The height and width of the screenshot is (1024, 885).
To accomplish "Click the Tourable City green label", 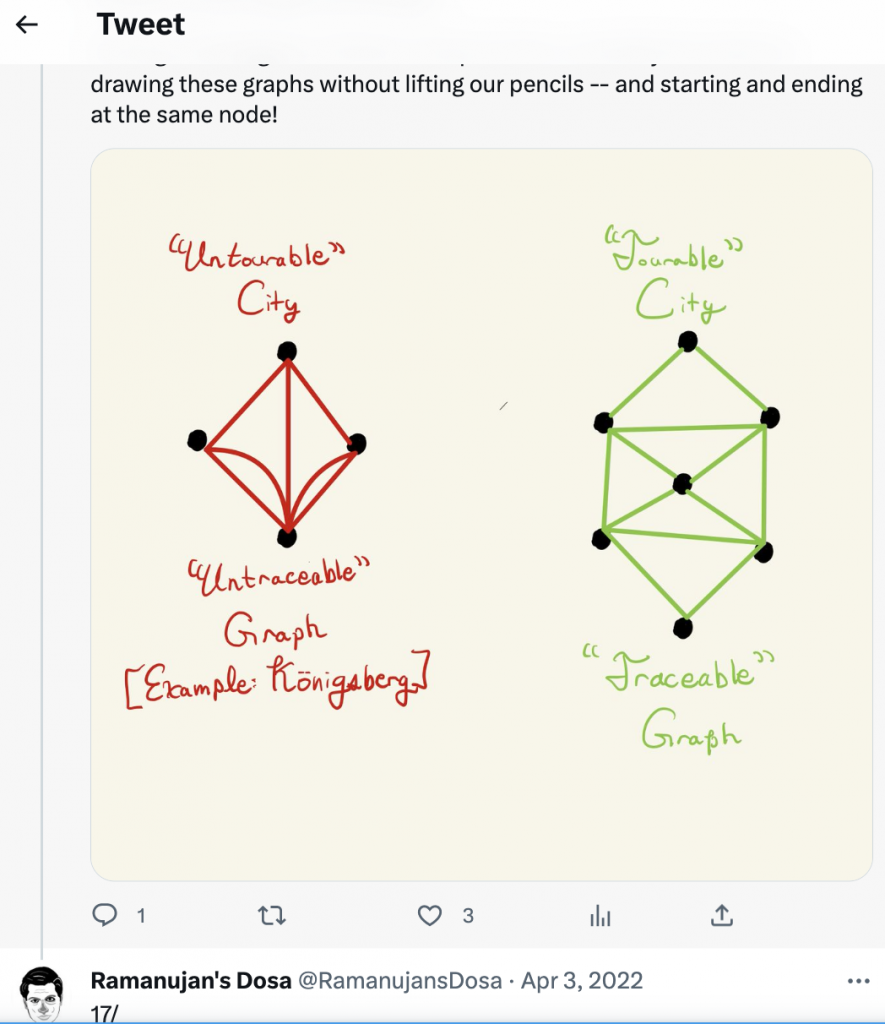I will (x=676, y=274).
